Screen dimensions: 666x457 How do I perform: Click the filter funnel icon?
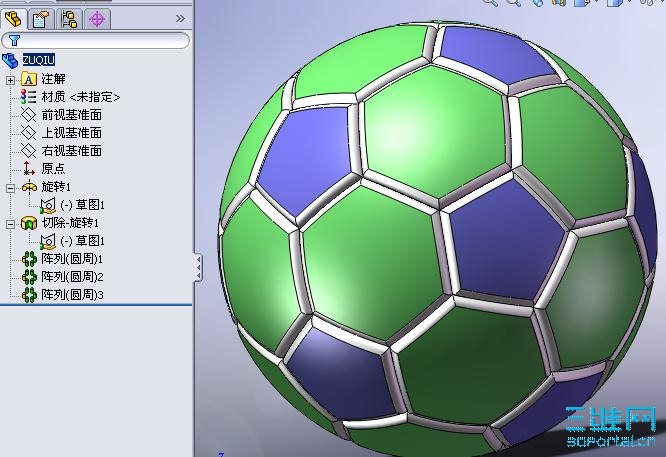[14, 40]
